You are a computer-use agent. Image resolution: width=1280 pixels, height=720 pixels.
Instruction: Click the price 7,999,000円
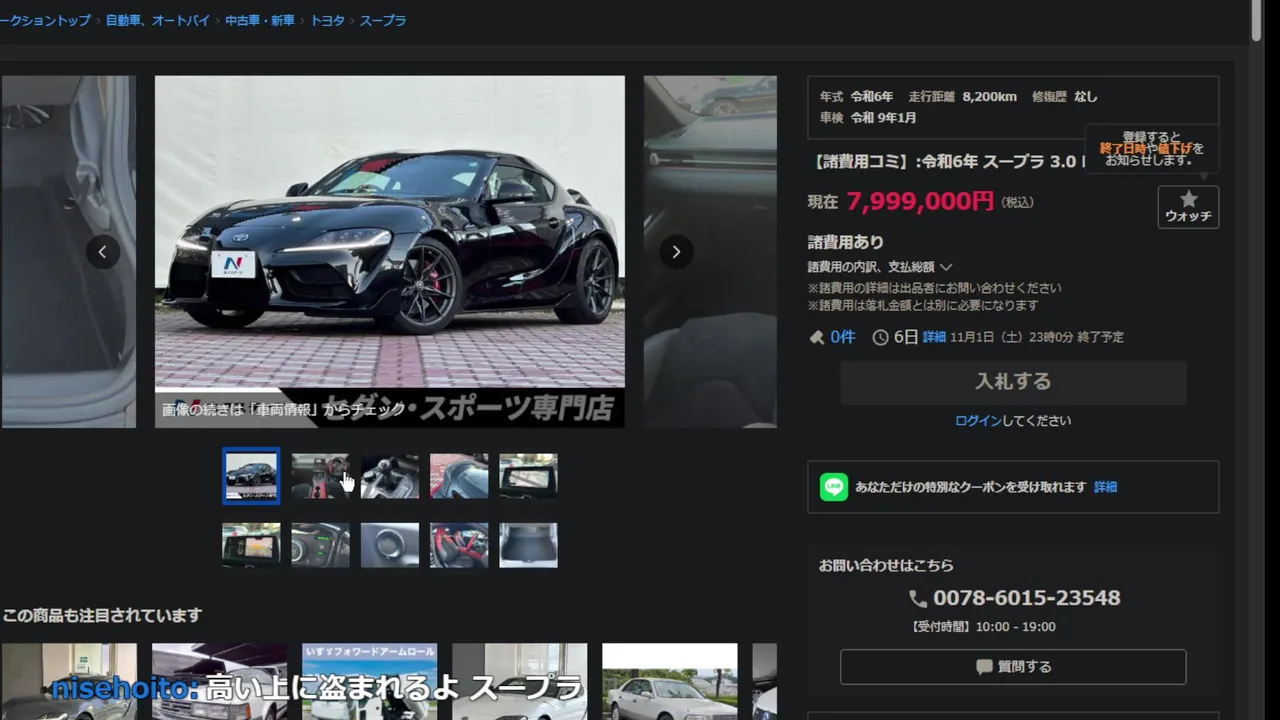[x=920, y=201]
